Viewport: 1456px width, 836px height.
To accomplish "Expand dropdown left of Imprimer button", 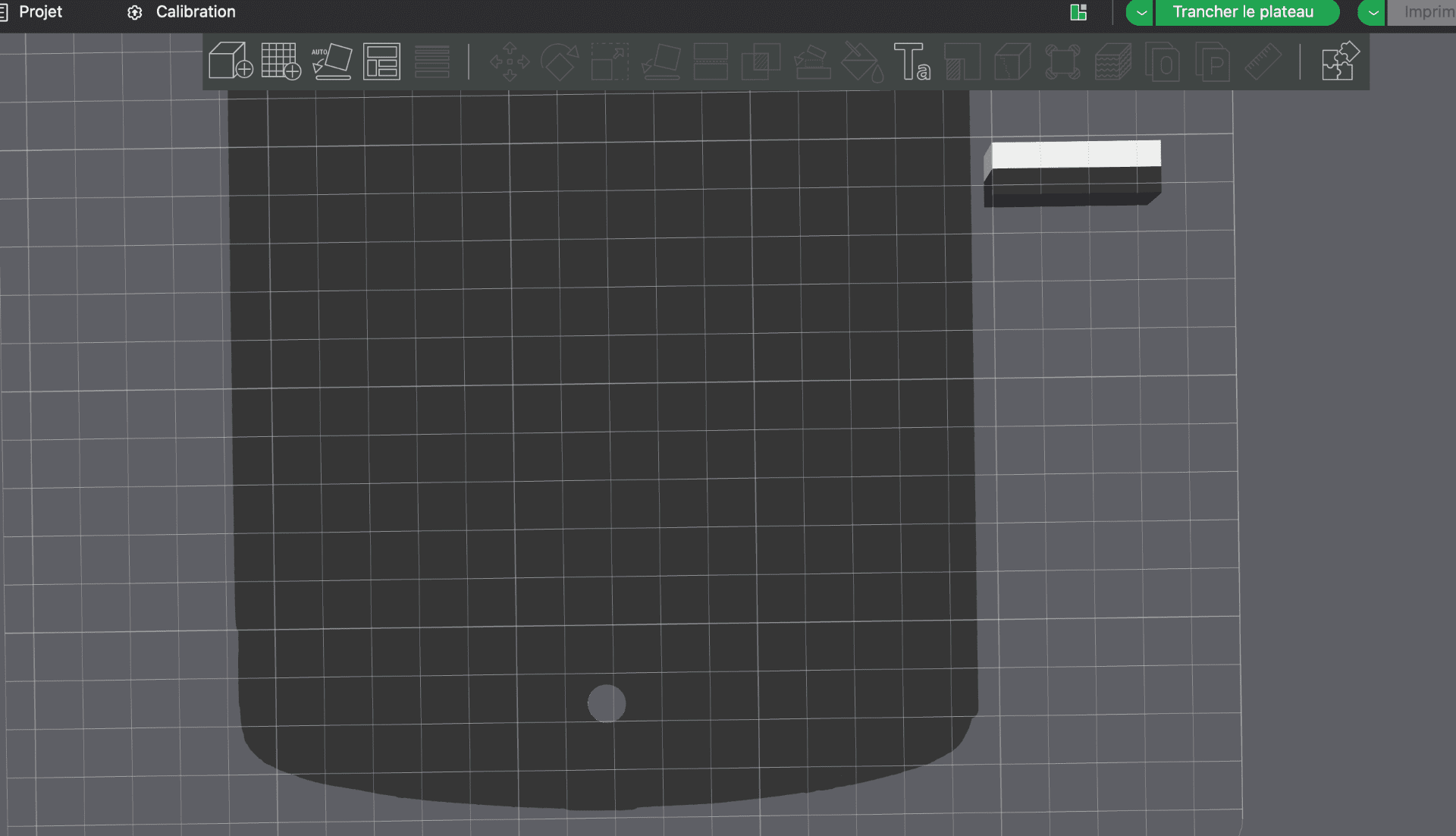I will point(1373,12).
